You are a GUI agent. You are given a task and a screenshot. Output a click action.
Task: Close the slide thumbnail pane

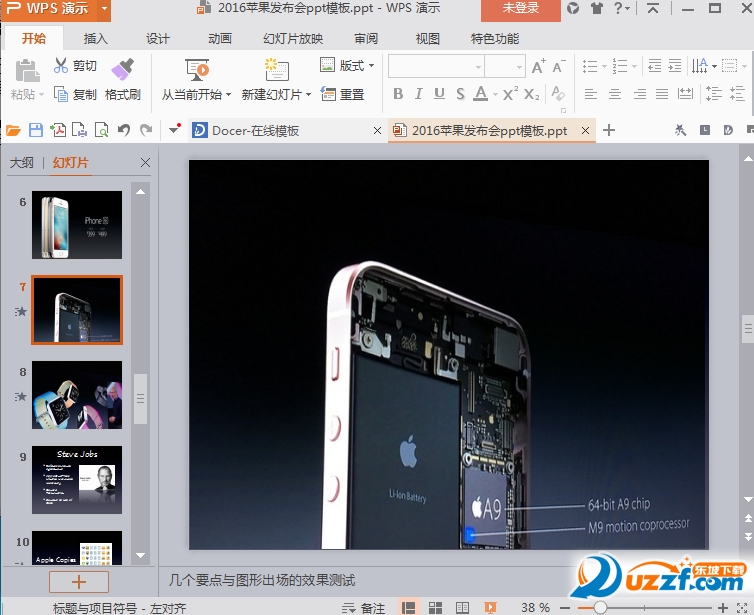pyautogui.click(x=145, y=163)
